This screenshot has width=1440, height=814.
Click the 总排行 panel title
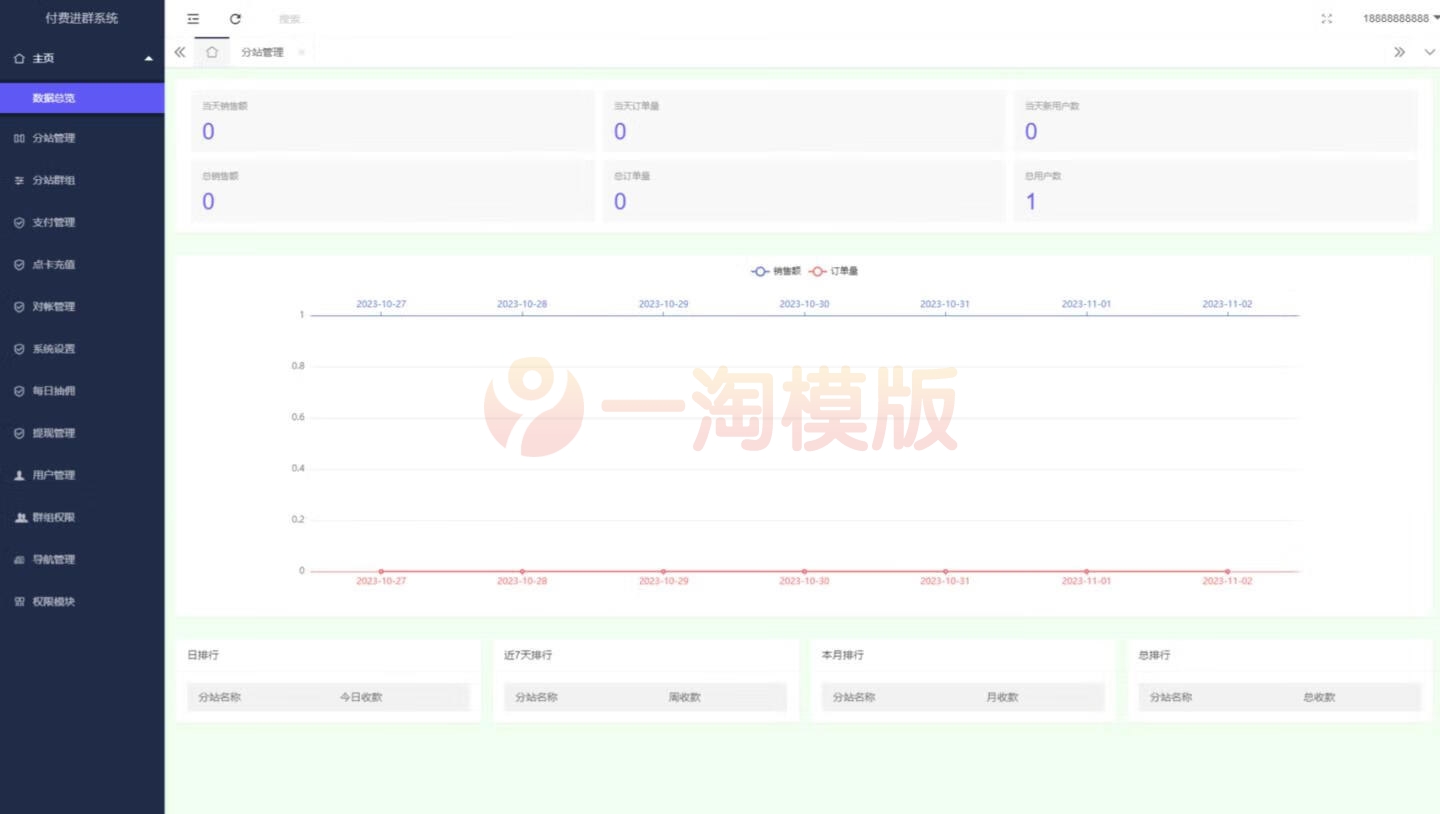click(x=1154, y=655)
